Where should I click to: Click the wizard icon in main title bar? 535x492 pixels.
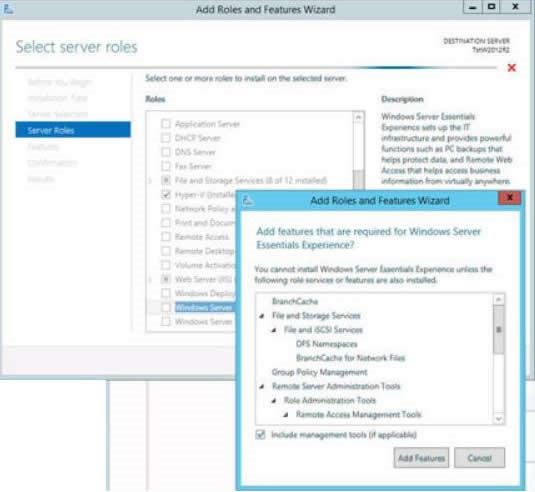coord(8,9)
